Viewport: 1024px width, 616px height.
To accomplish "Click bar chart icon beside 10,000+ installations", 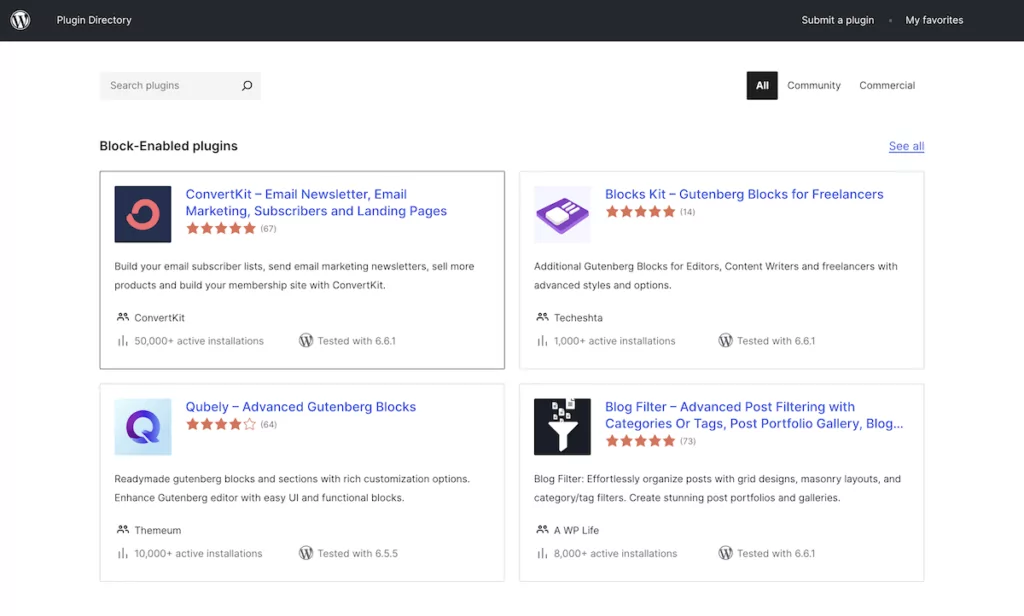I will pyautogui.click(x=123, y=553).
